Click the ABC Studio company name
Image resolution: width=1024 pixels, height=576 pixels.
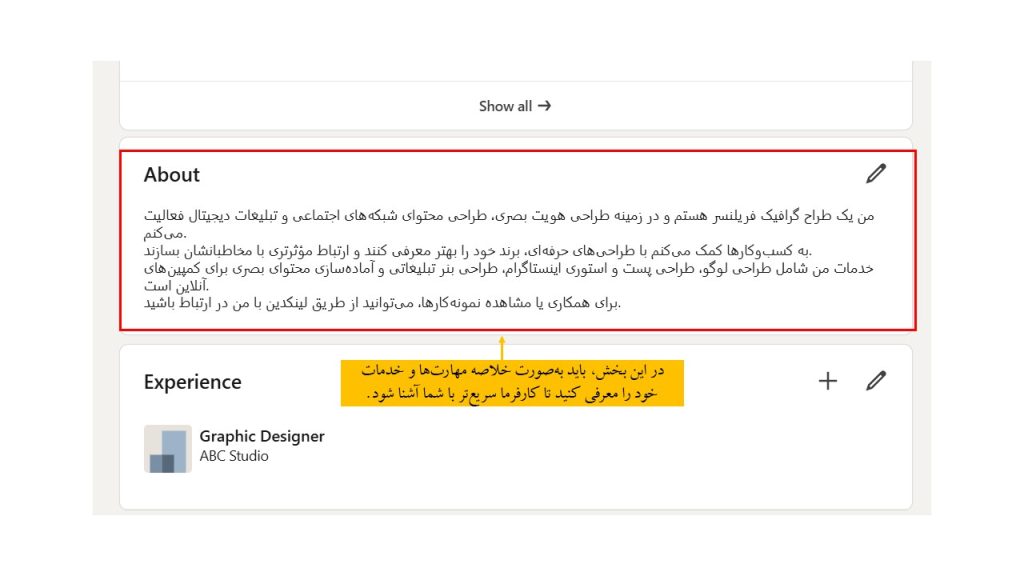[x=234, y=456]
